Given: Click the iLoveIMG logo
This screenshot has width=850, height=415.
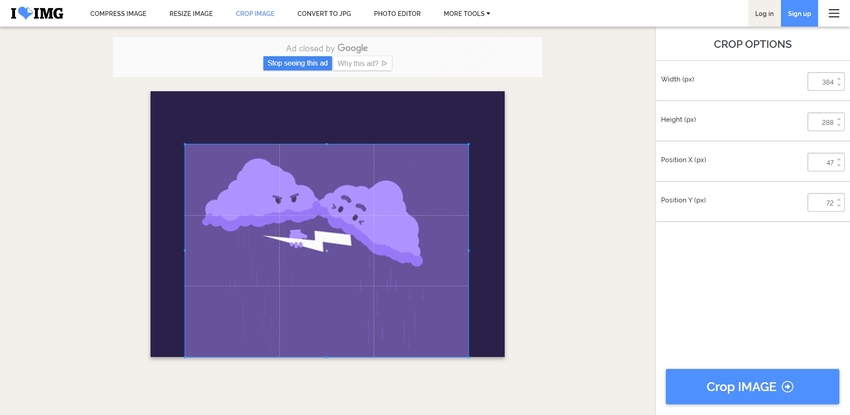Looking at the screenshot, I should point(37,13).
